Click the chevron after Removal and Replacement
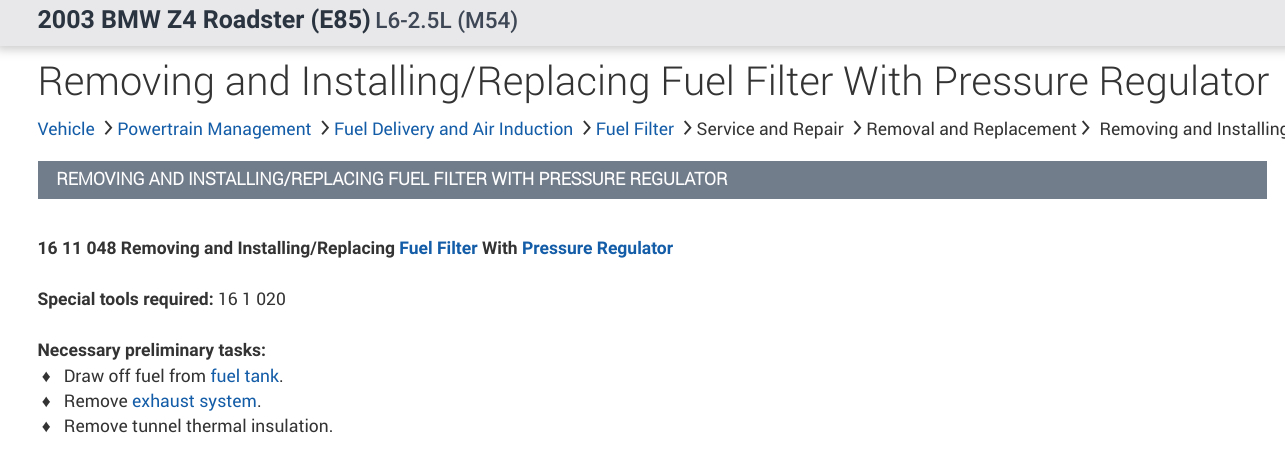Viewport: 1285px width, 458px height. click(1086, 129)
